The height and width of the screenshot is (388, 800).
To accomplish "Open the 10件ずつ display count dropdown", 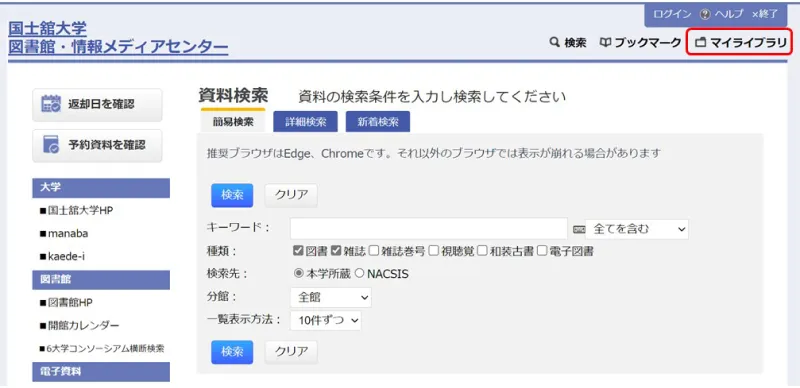I will [326, 320].
